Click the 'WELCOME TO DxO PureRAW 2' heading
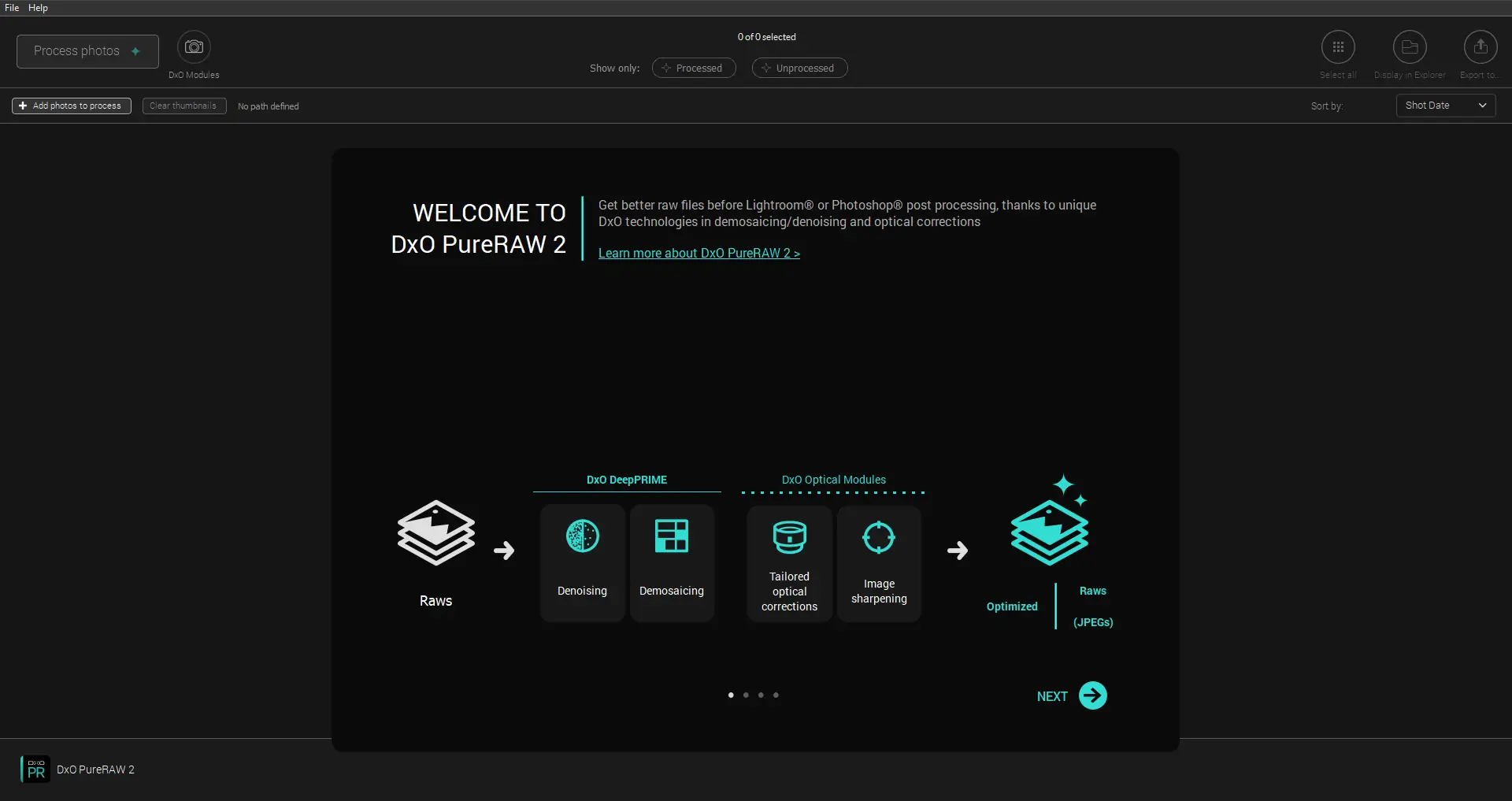 click(479, 228)
